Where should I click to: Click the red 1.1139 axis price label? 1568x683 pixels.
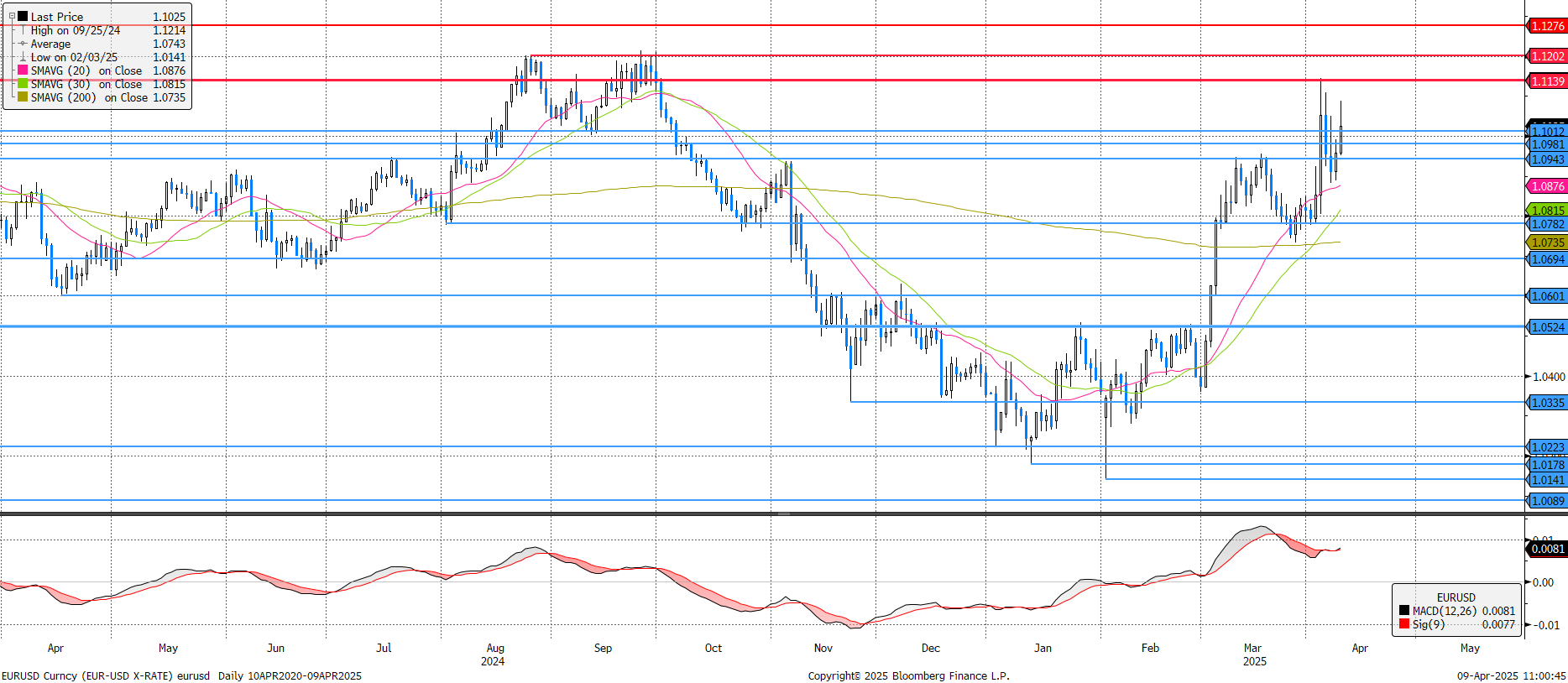pyautogui.click(x=1547, y=81)
